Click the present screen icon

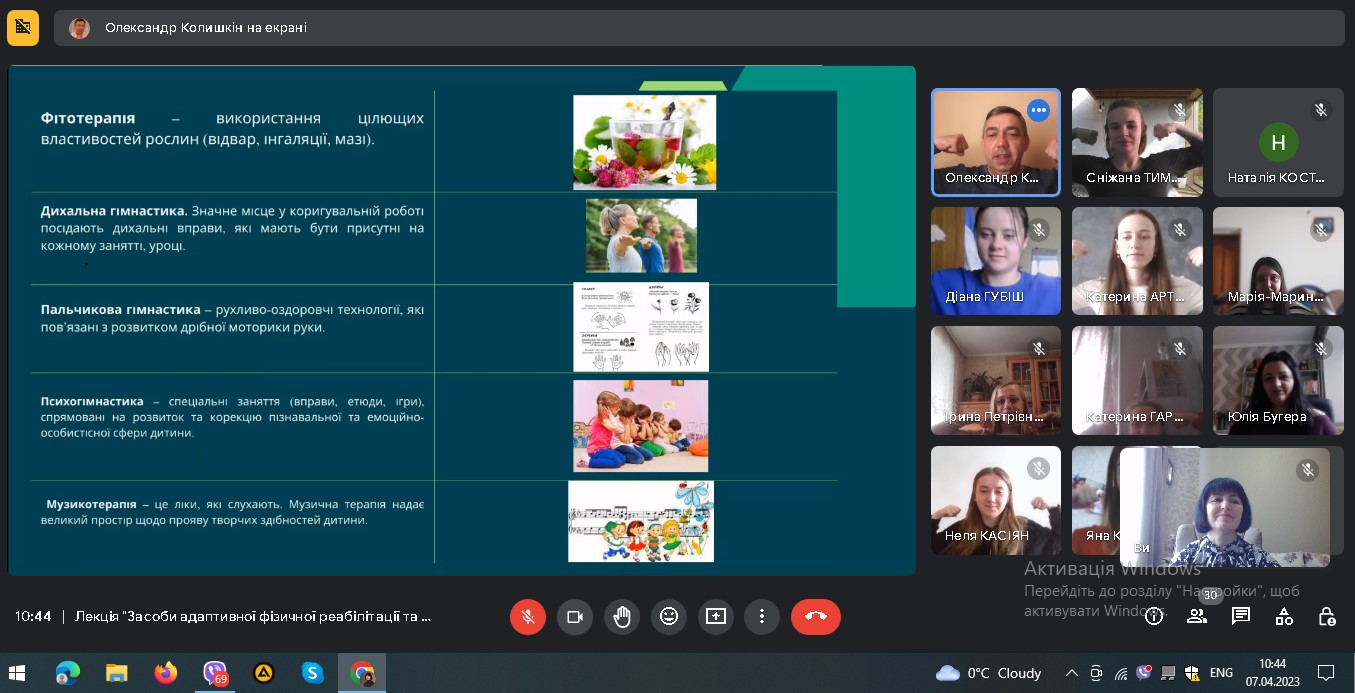[x=716, y=617]
